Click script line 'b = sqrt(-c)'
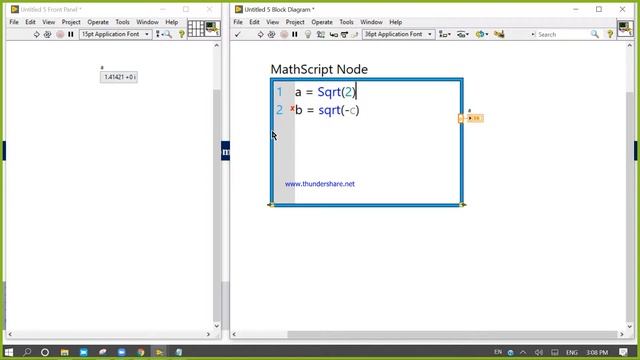 click(327, 110)
